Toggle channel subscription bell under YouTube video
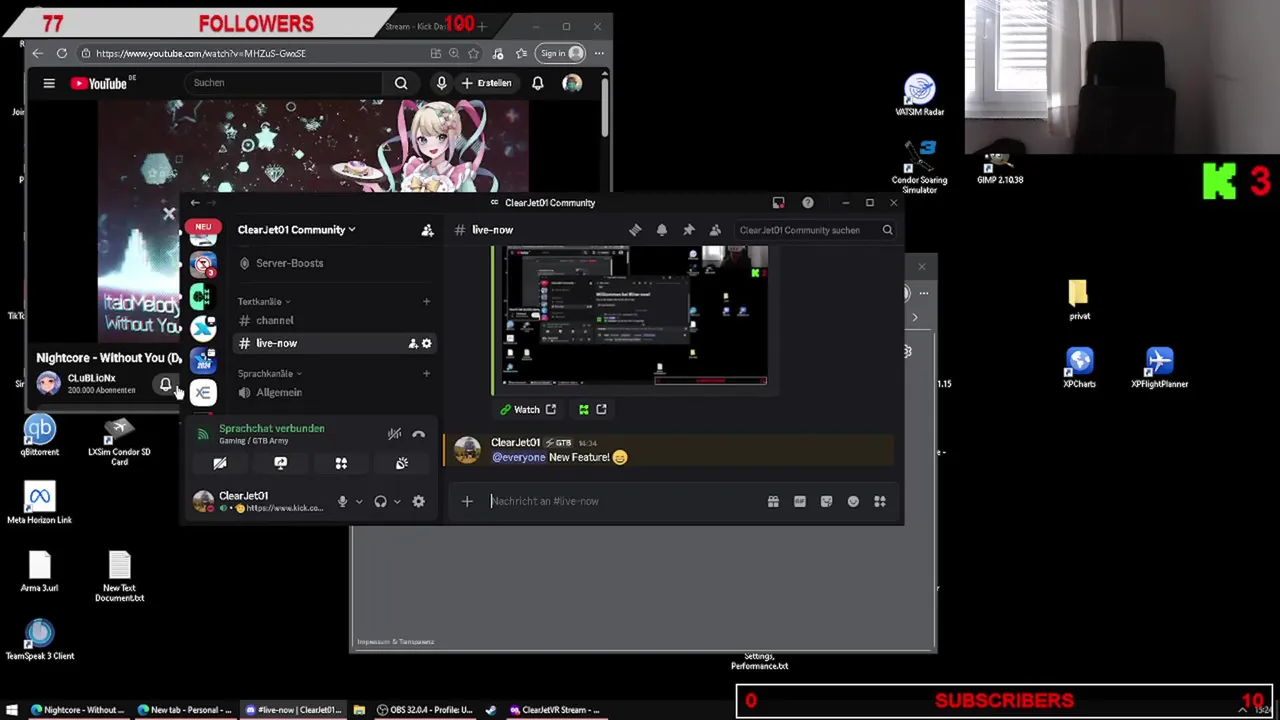 click(x=166, y=384)
